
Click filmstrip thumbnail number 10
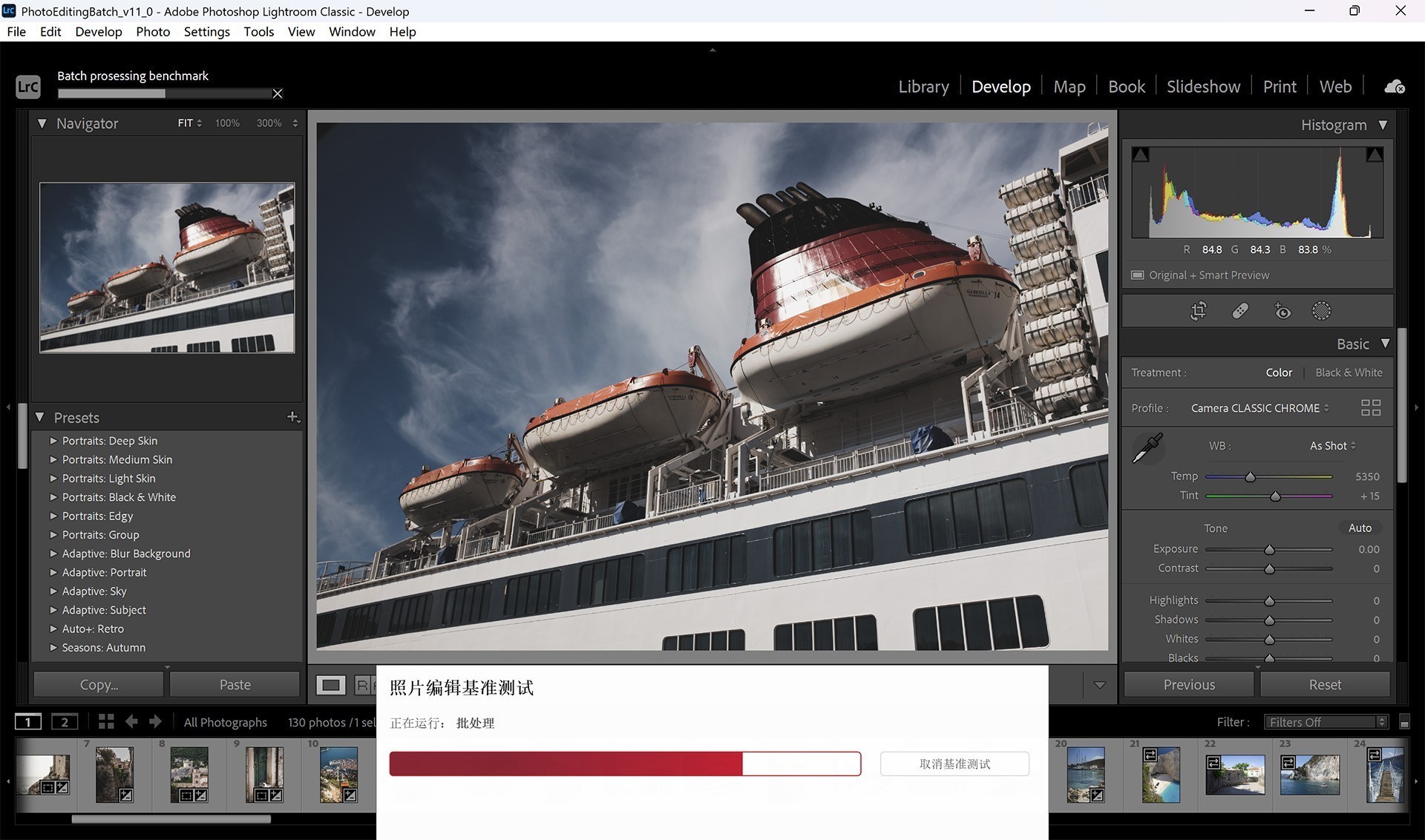pyautogui.click(x=339, y=775)
